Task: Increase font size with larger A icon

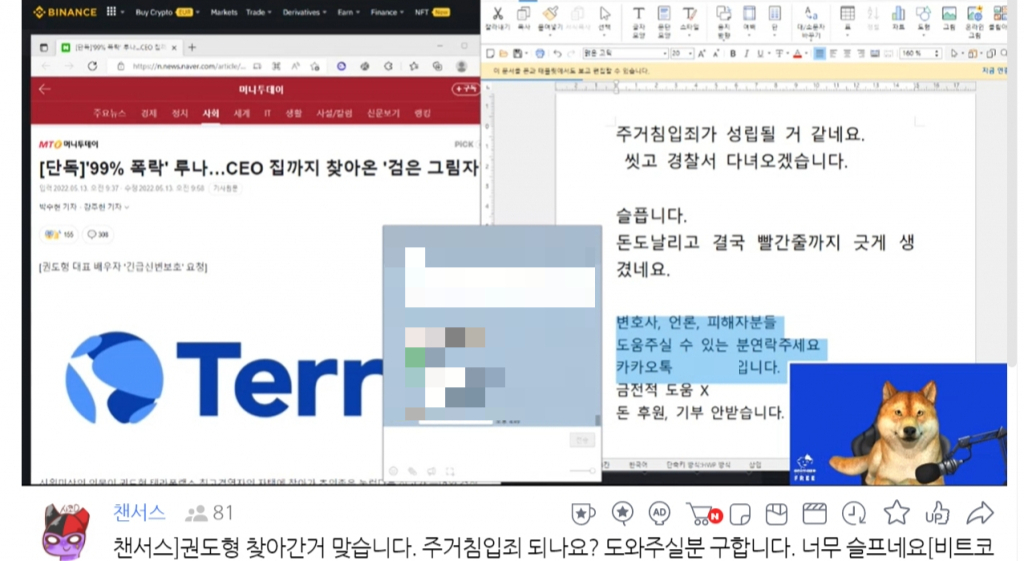Action: coord(701,54)
